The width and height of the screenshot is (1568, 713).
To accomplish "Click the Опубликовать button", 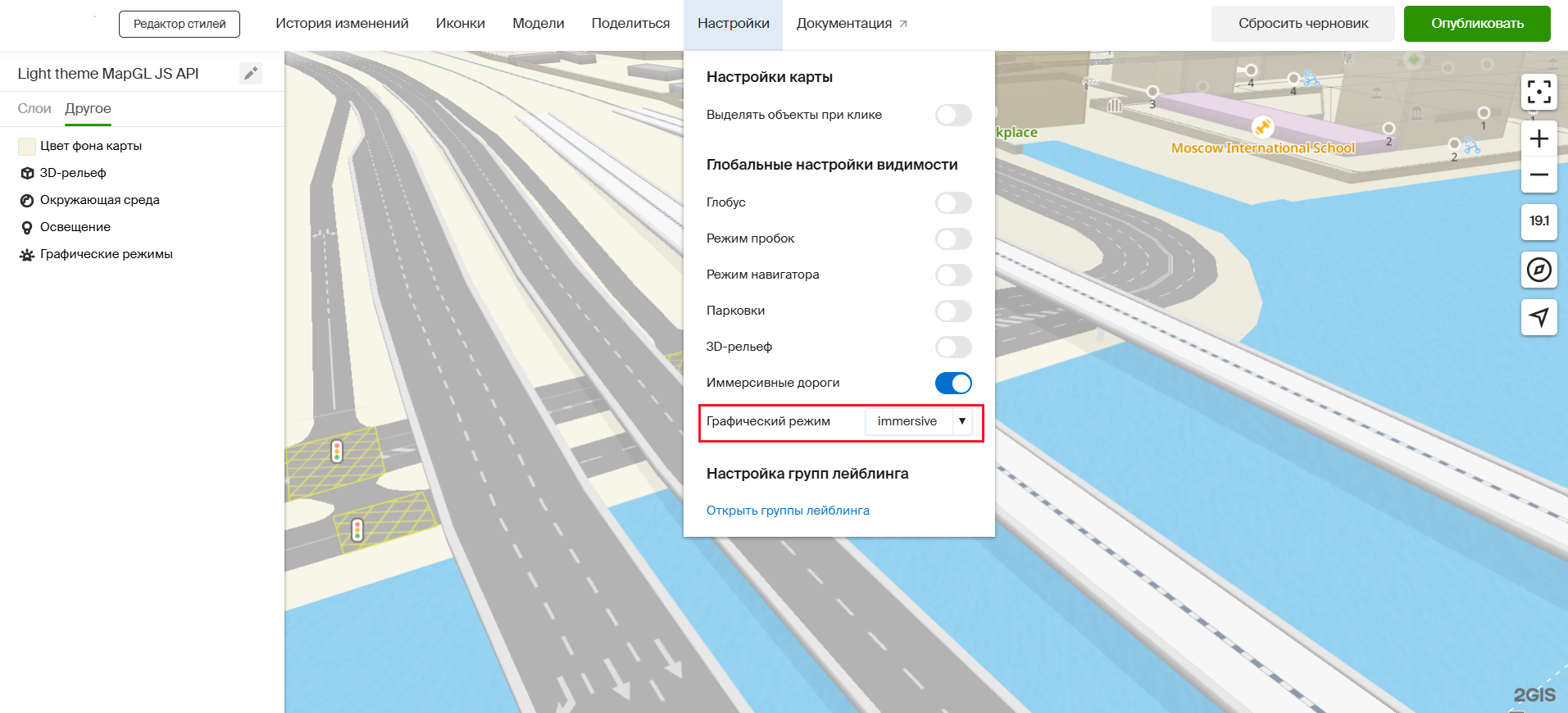I will pyautogui.click(x=1476, y=24).
